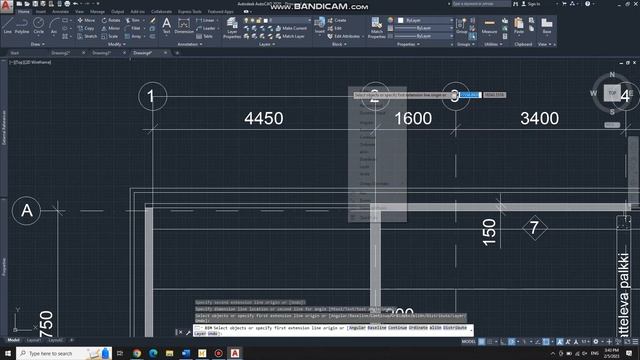640x360 pixels.
Task: Select the Line draw tool
Action: click(x=7, y=26)
